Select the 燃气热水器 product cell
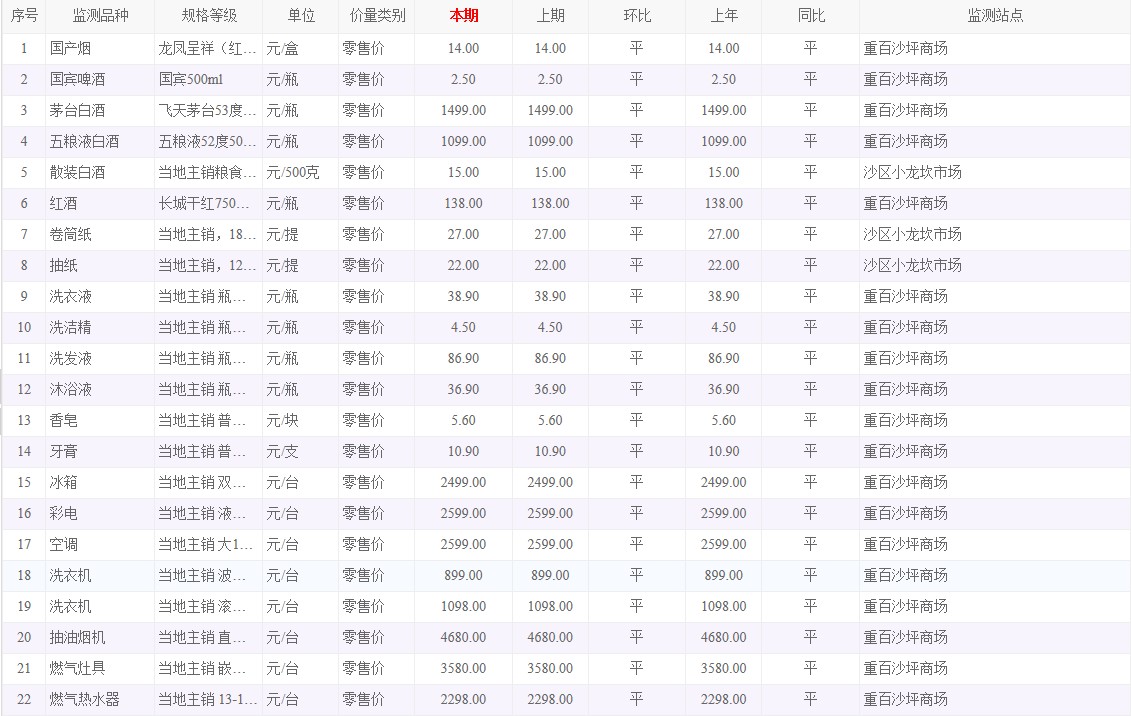Screen dimensions: 1131x716 pos(84,699)
